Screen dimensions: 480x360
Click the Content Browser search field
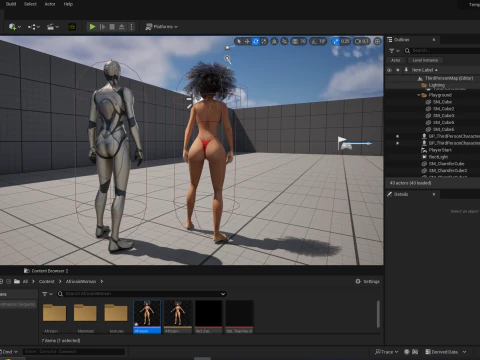pyautogui.click(x=142, y=294)
